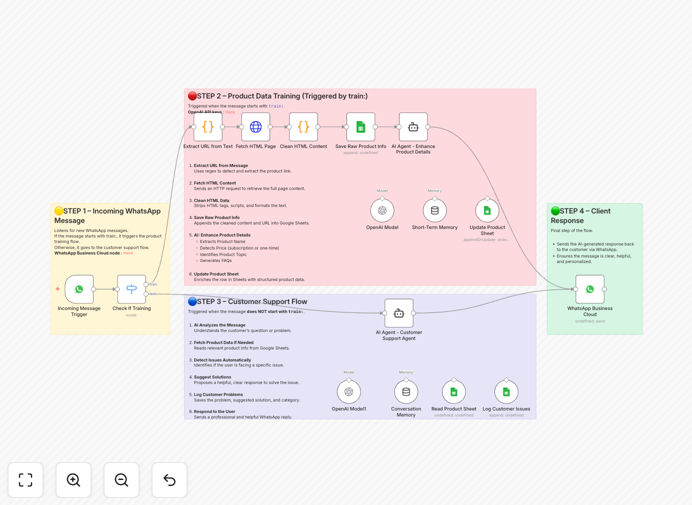Screen dimensions: 692x505
Task: Click the Fetch HTML Page globe node
Action: tap(256, 127)
